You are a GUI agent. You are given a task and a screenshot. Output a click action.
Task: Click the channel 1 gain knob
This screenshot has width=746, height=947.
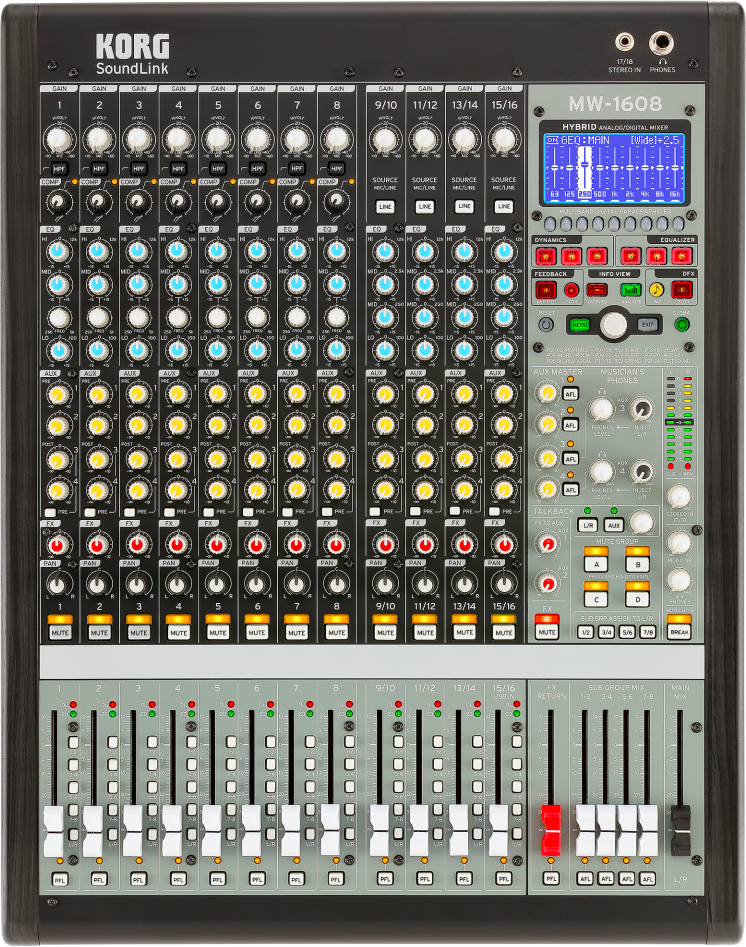pos(59,138)
